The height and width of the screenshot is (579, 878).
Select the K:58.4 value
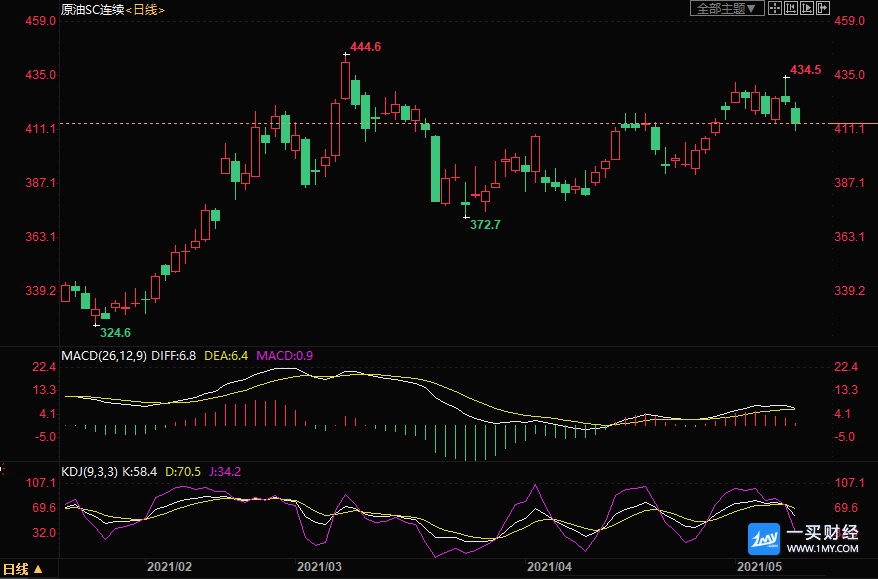[x=139, y=471]
